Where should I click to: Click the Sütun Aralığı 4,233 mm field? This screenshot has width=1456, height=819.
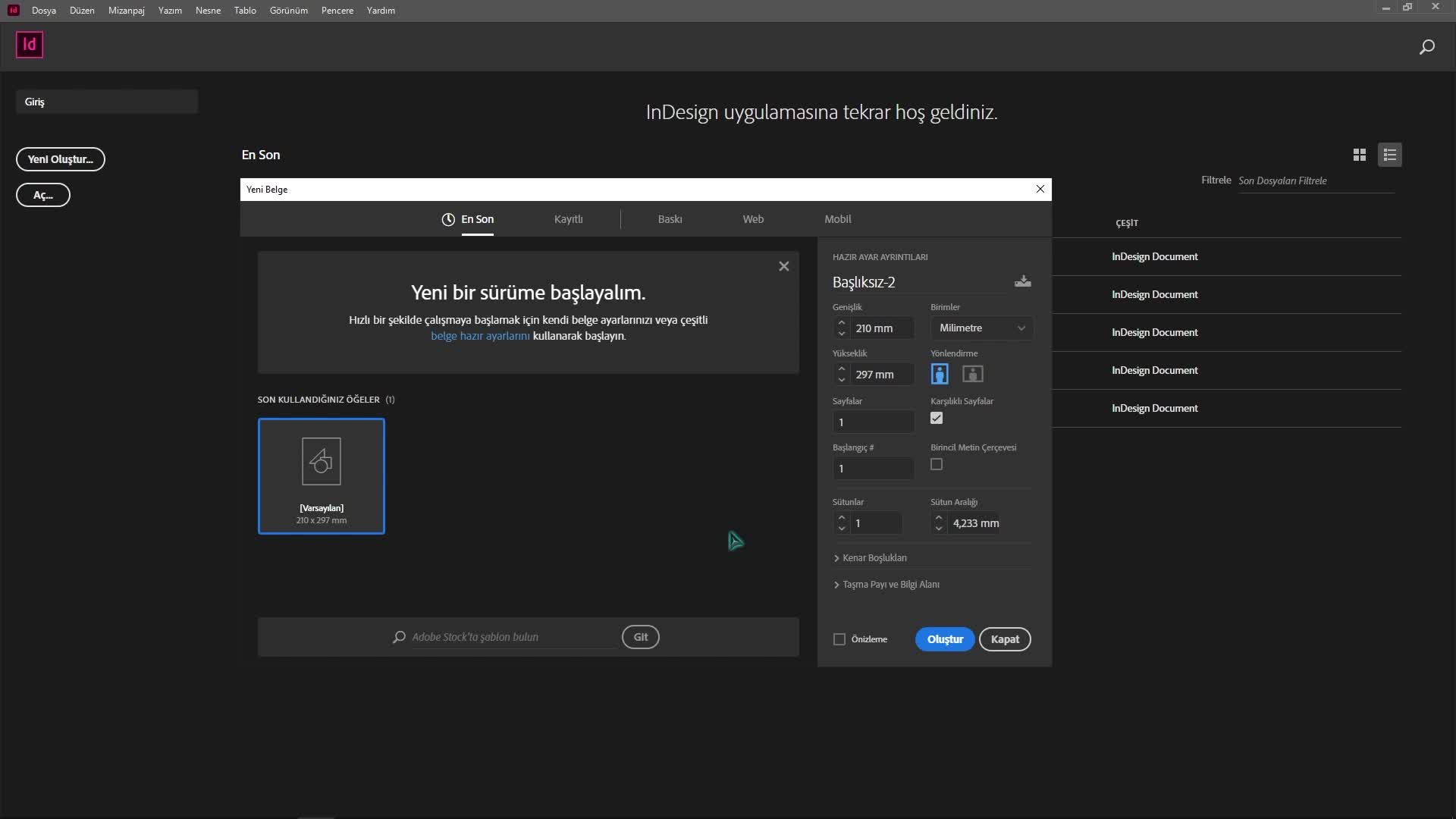[974, 523]
